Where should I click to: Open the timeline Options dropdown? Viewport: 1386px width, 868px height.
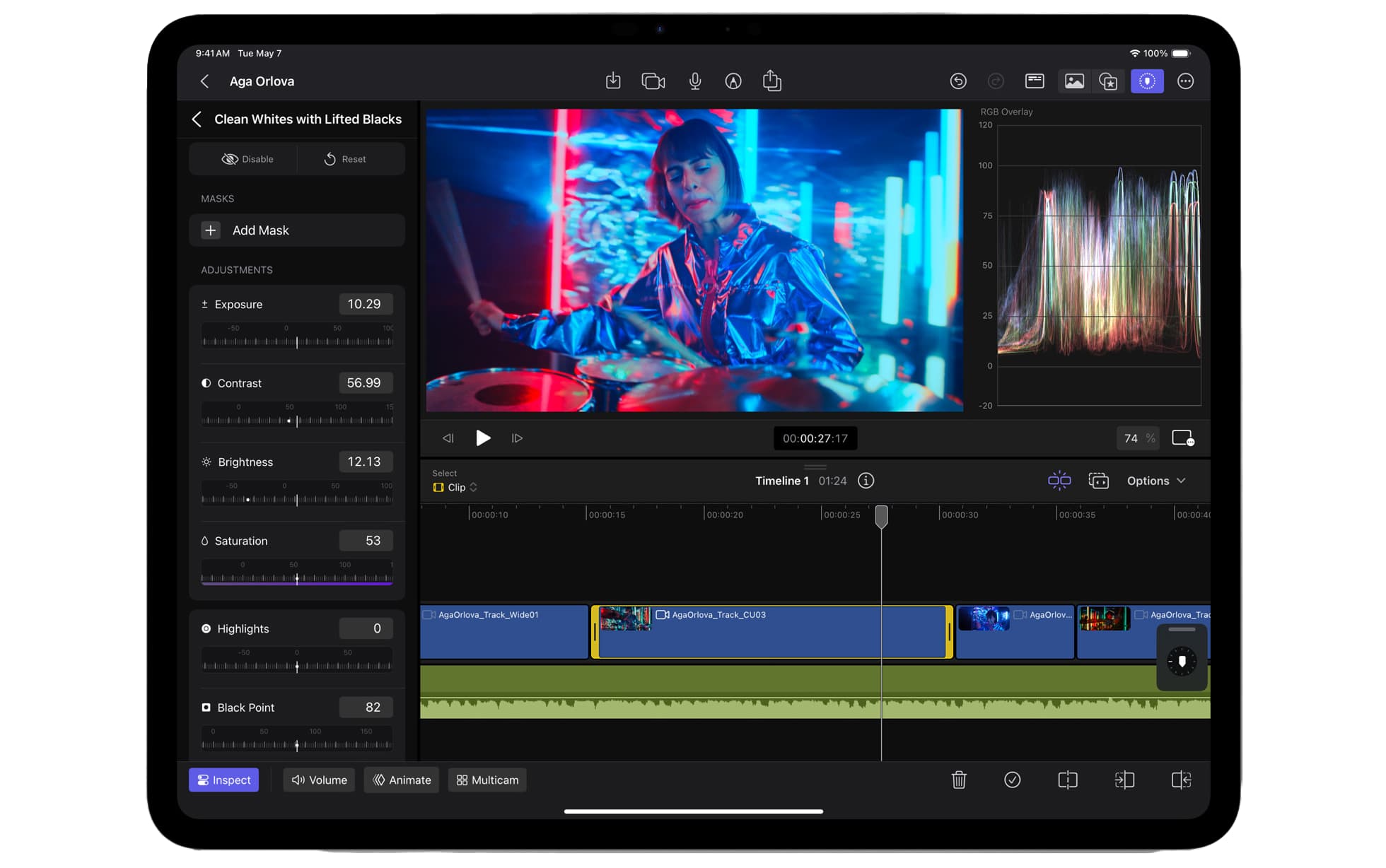1156,481
